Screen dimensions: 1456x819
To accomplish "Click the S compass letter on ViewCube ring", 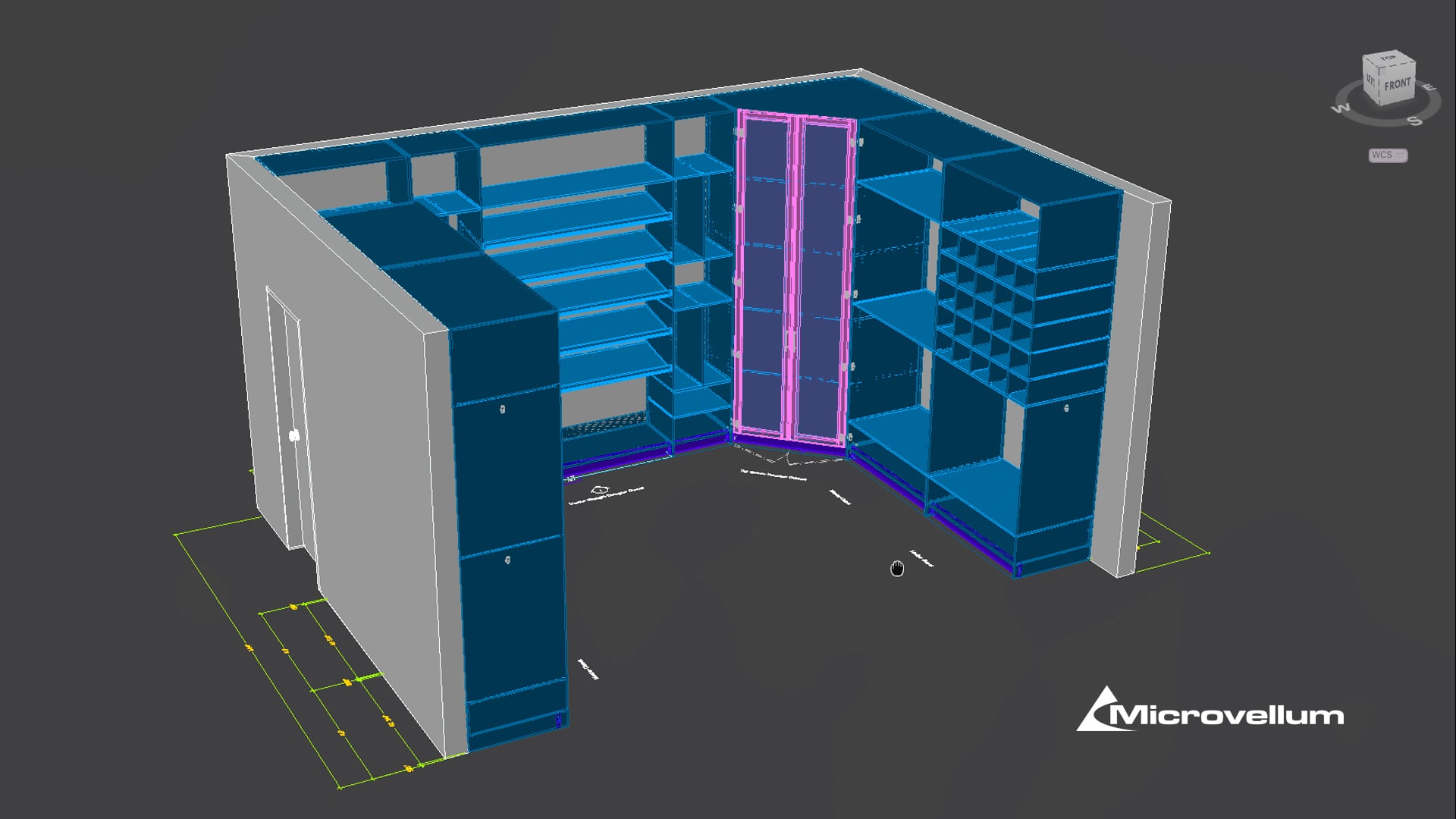I will 1414,121.
